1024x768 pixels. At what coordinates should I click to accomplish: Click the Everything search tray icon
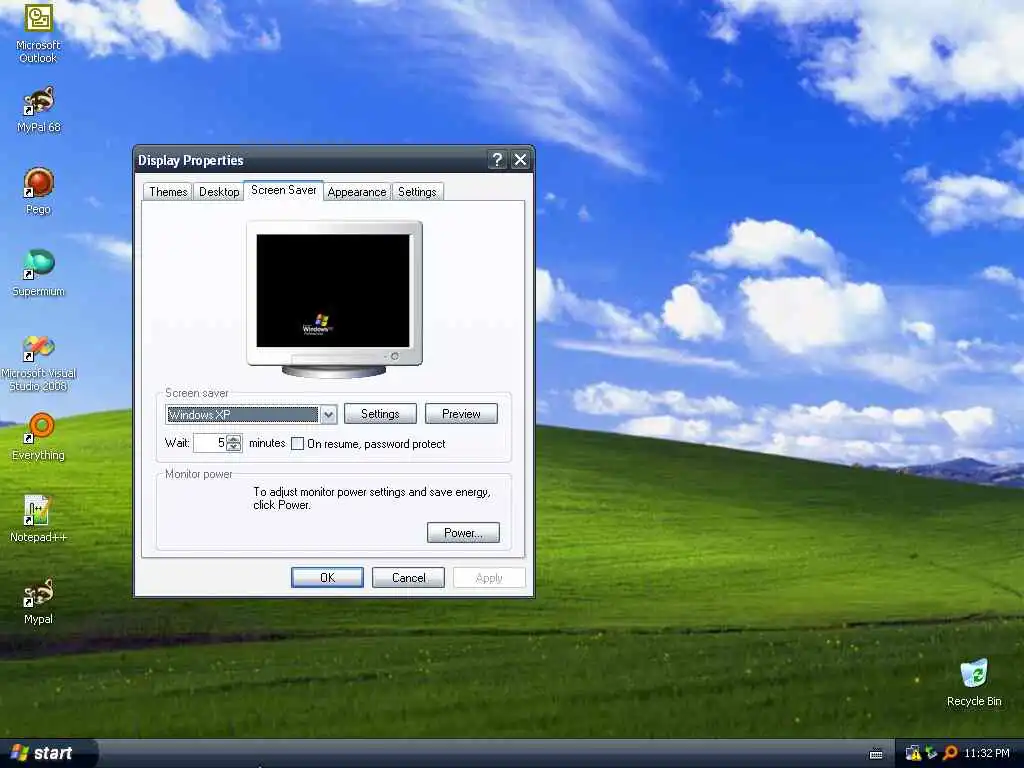click(950, 754)
